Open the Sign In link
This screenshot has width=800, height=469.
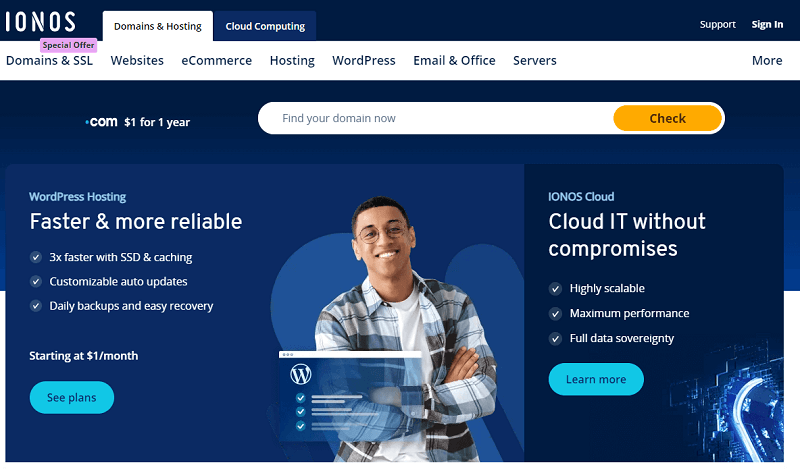(767, 24)
